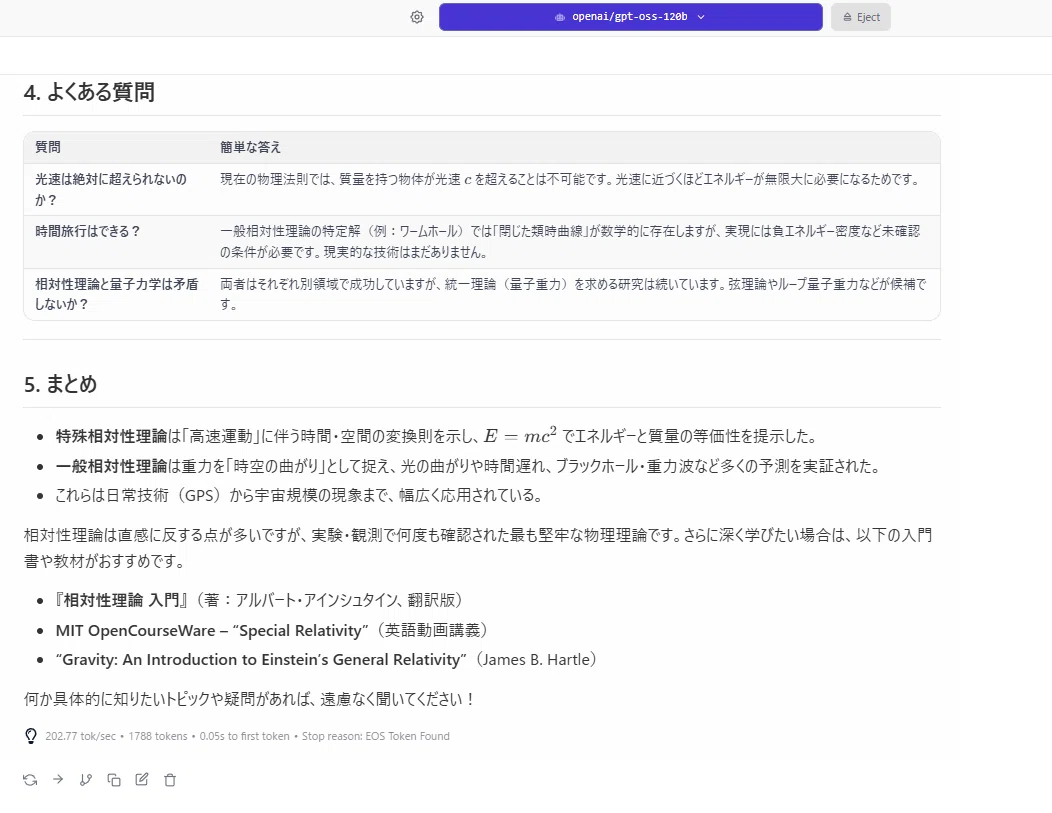Click the closing line "何か具体的に知りたいトピック…"

pos(250,699)
